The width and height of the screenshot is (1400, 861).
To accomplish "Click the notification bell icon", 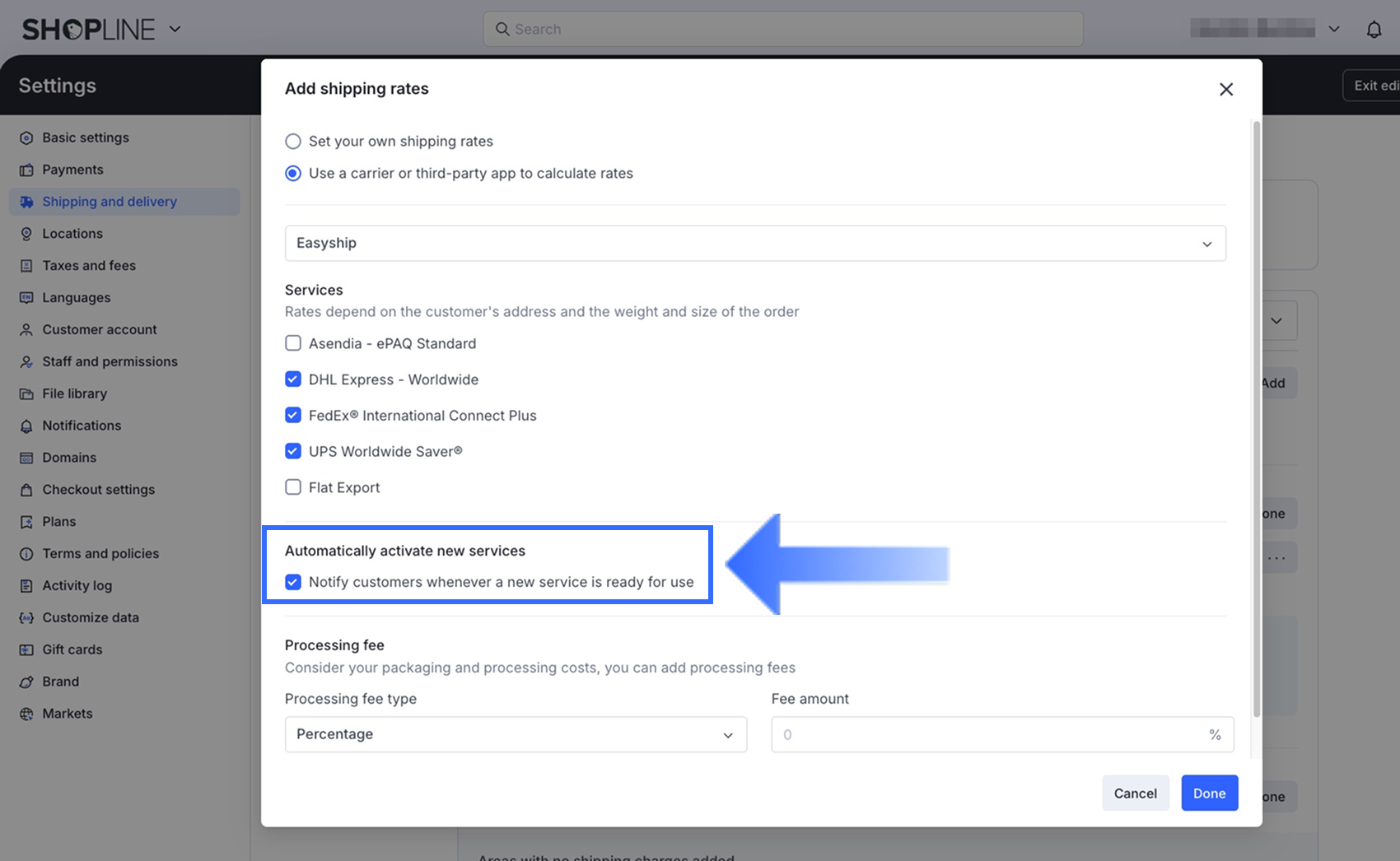I will [1374, 30].
